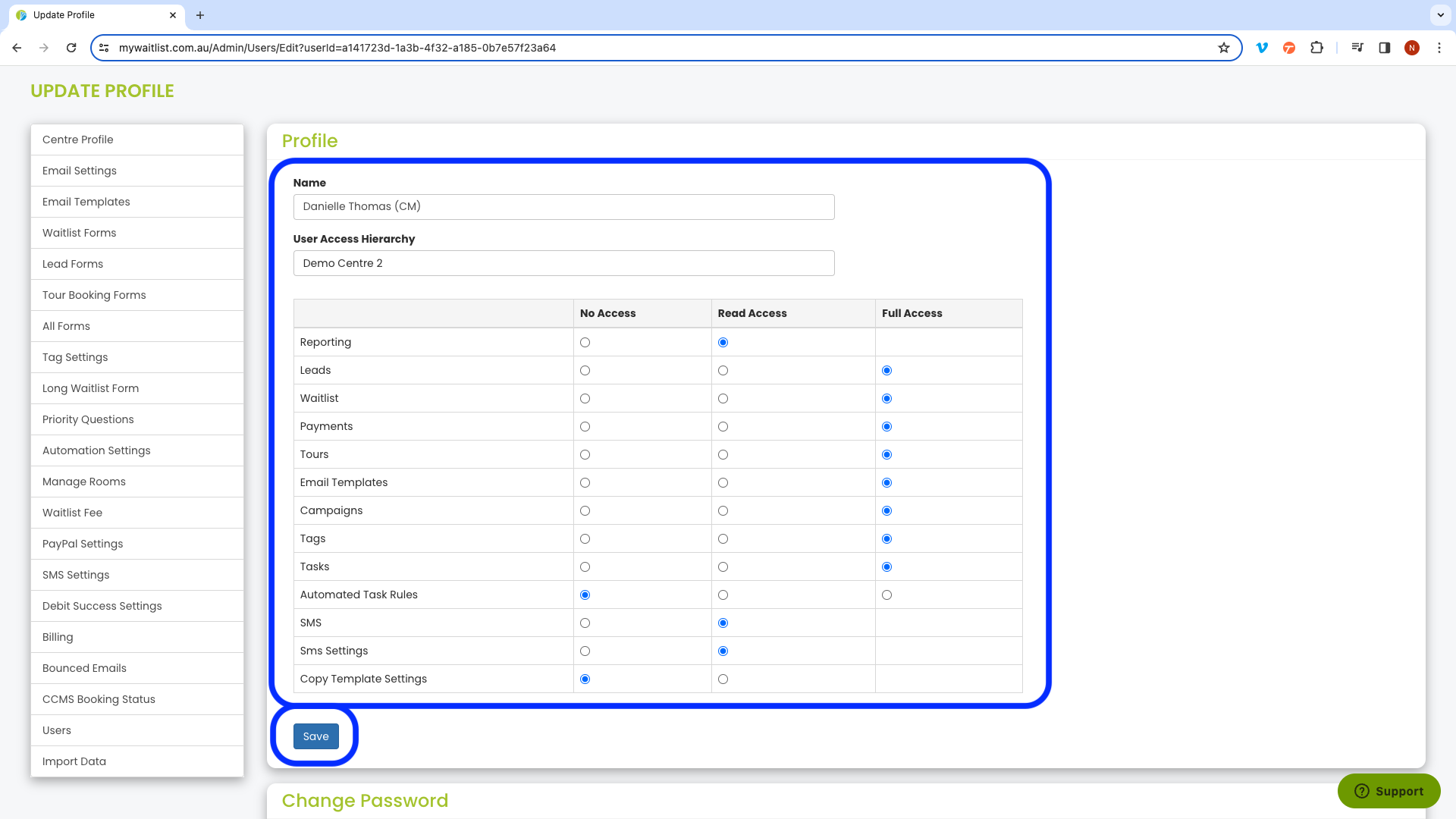Go back to the previous page
Image resolution: width=1456 pixels, height=819 pixels.
[17, 48]
